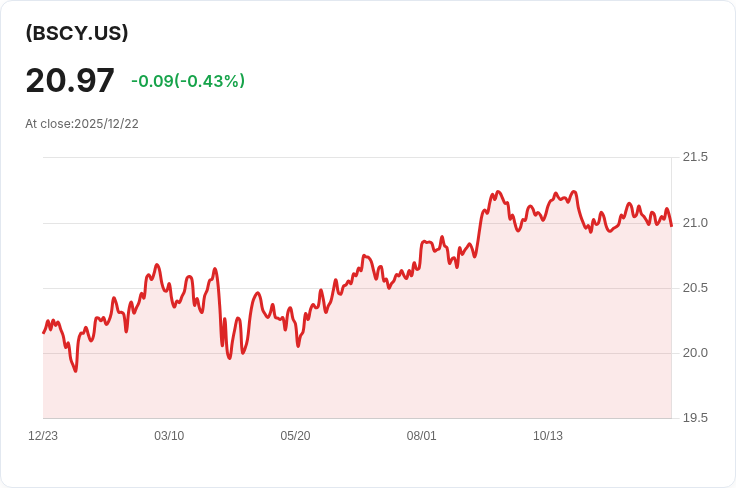
Task: Click the 19.5 y-axis label
Action: (695, 418)
